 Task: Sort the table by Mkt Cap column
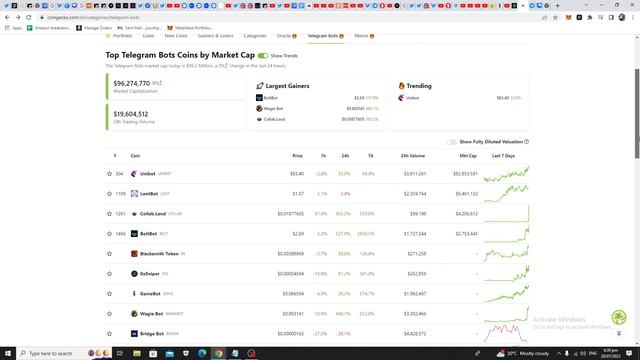468,156
